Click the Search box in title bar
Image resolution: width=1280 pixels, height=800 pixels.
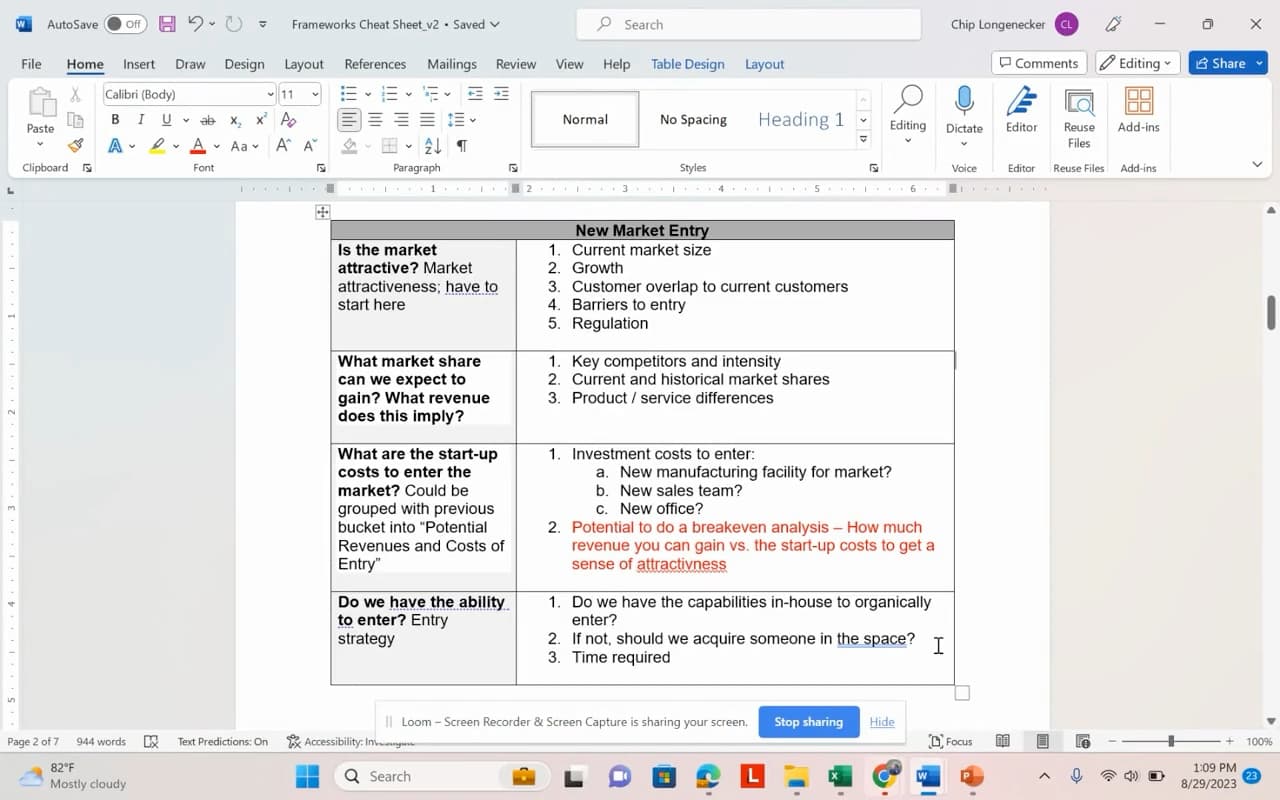pos(748,24)
